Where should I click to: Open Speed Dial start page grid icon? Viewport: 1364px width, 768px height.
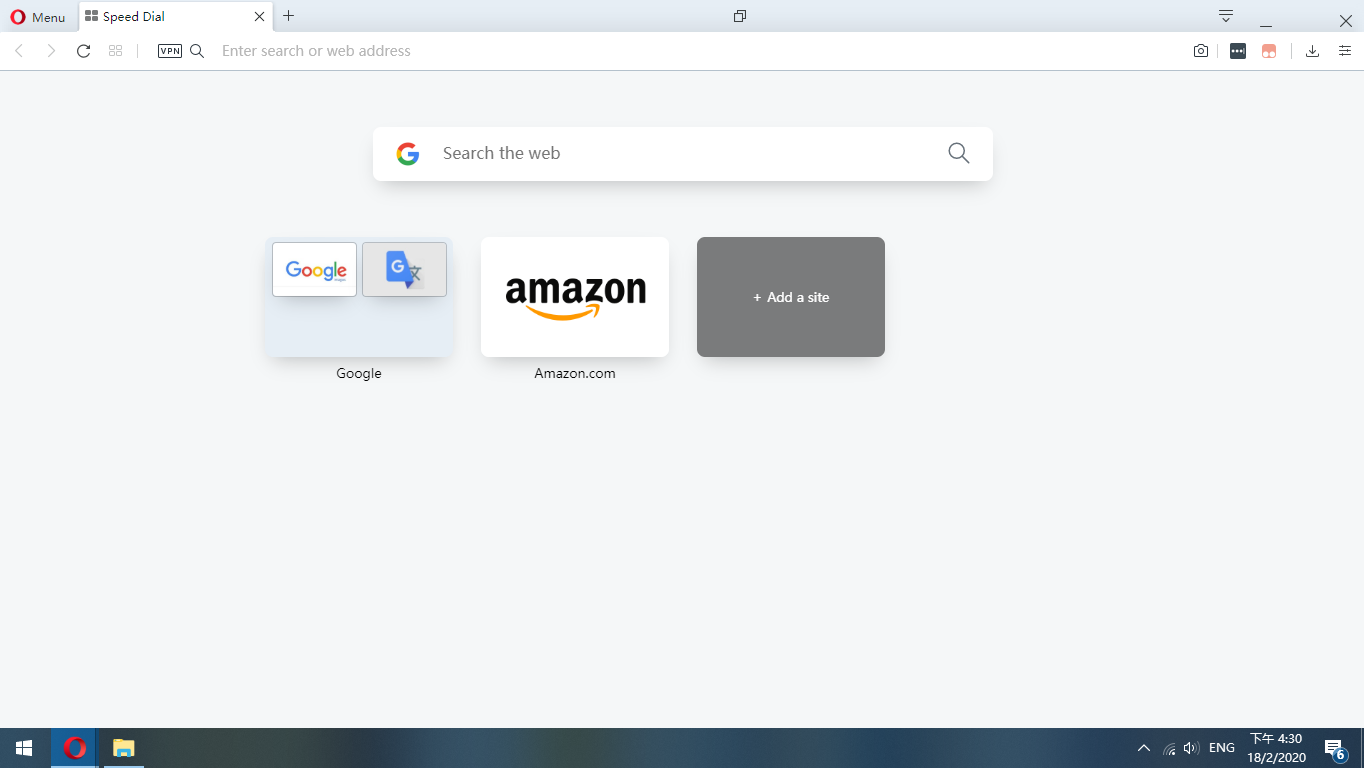[115, 51]
